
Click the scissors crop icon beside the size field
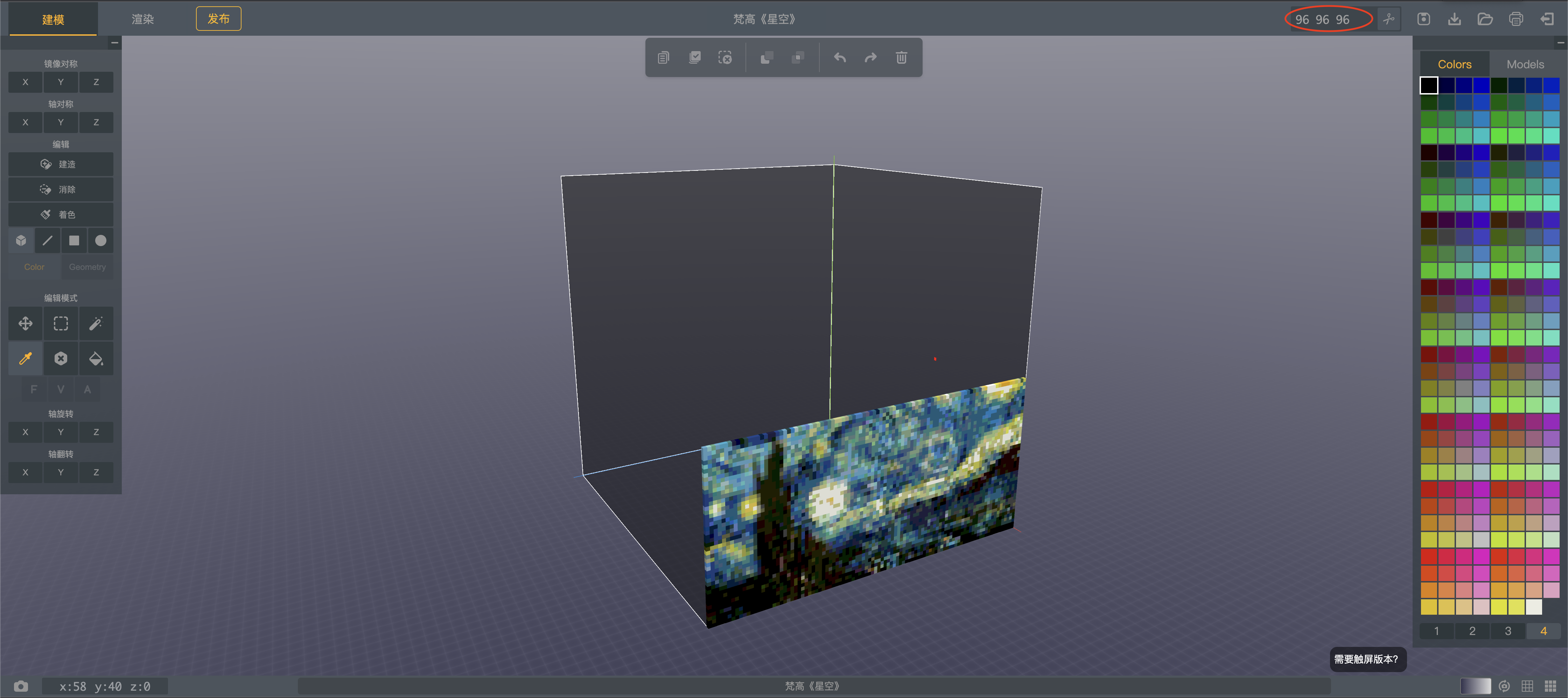pos(1388,19)
